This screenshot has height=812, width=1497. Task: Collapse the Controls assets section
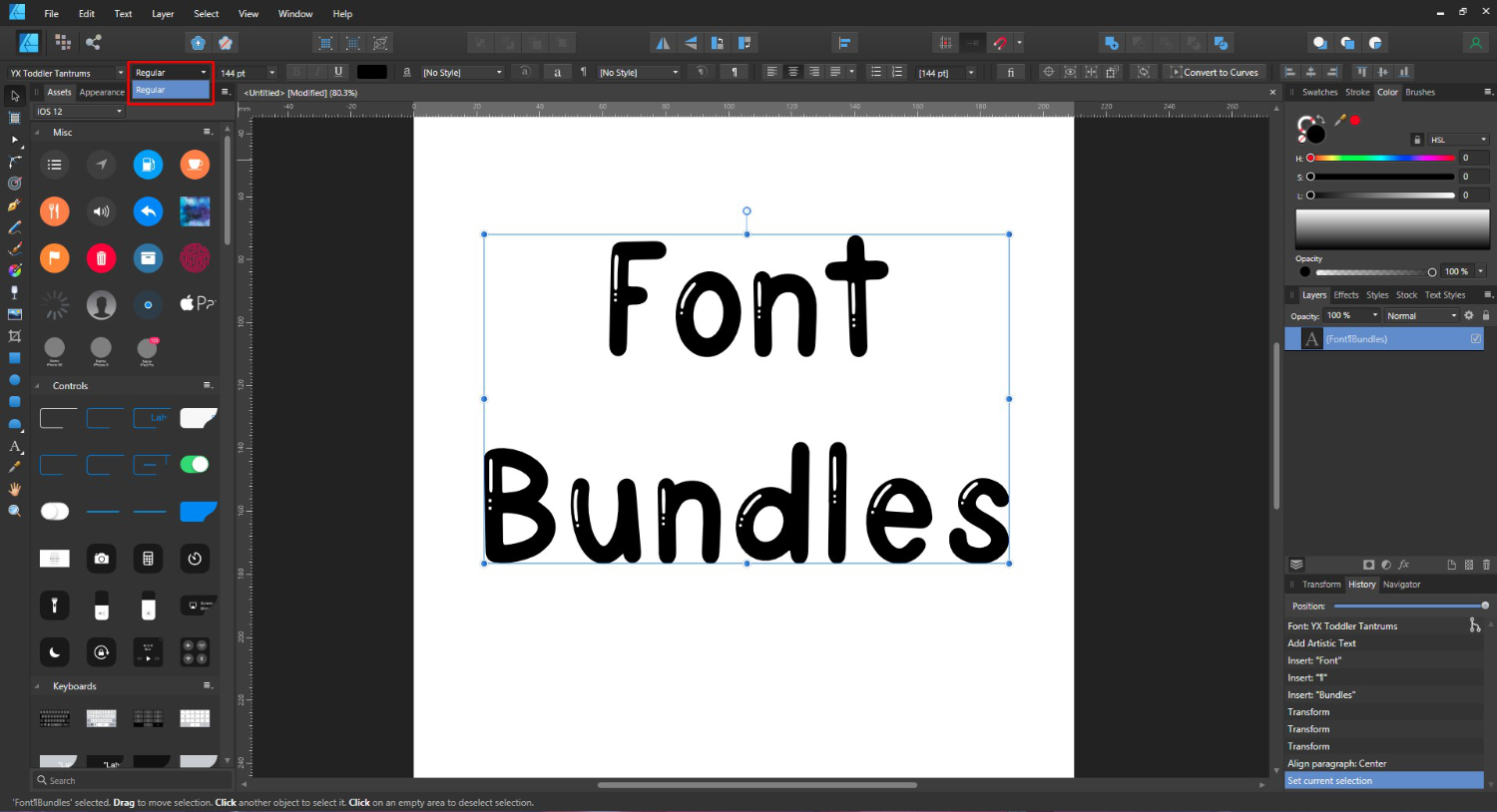38,386
